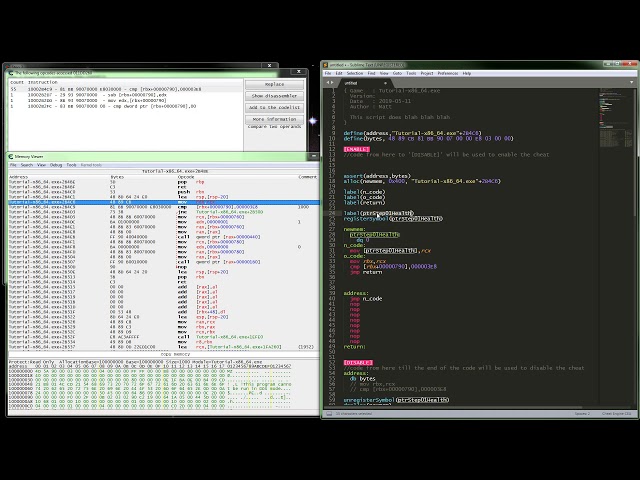Select the untitled tab in Sublime Text

339,82
